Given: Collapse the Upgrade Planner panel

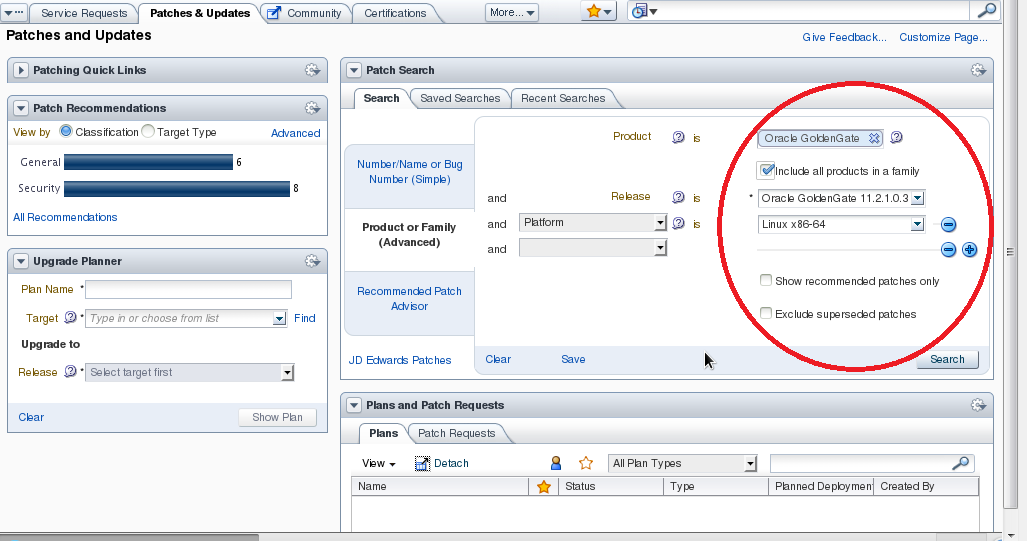Looking at the screenshot, I should (x=20, y=261).
